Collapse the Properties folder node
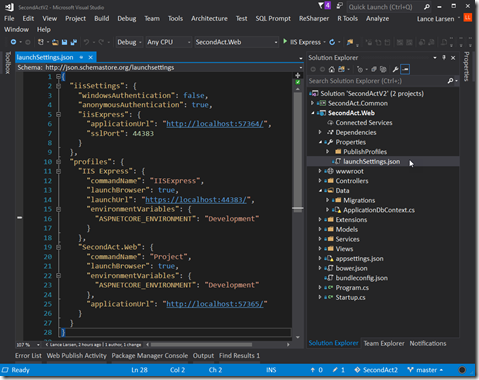 tap(320, 142)
